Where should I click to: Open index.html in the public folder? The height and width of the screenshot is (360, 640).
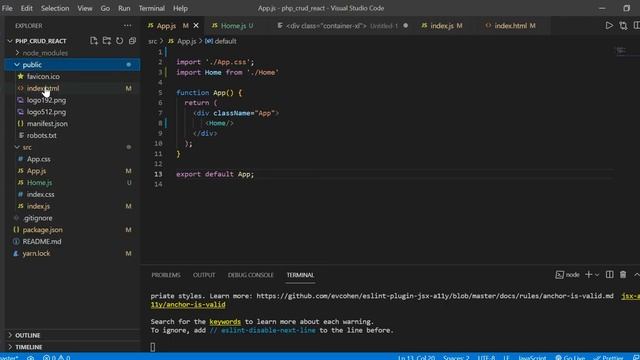pos(43,89)
